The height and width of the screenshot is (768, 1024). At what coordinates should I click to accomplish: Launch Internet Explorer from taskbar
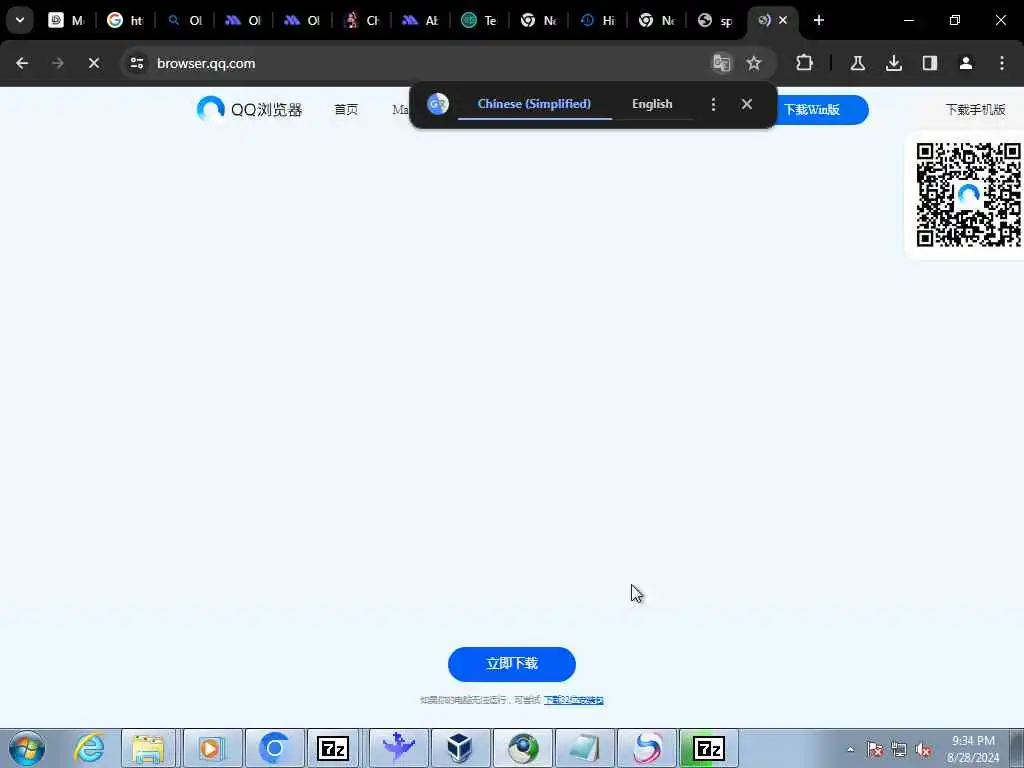(89, 748)
